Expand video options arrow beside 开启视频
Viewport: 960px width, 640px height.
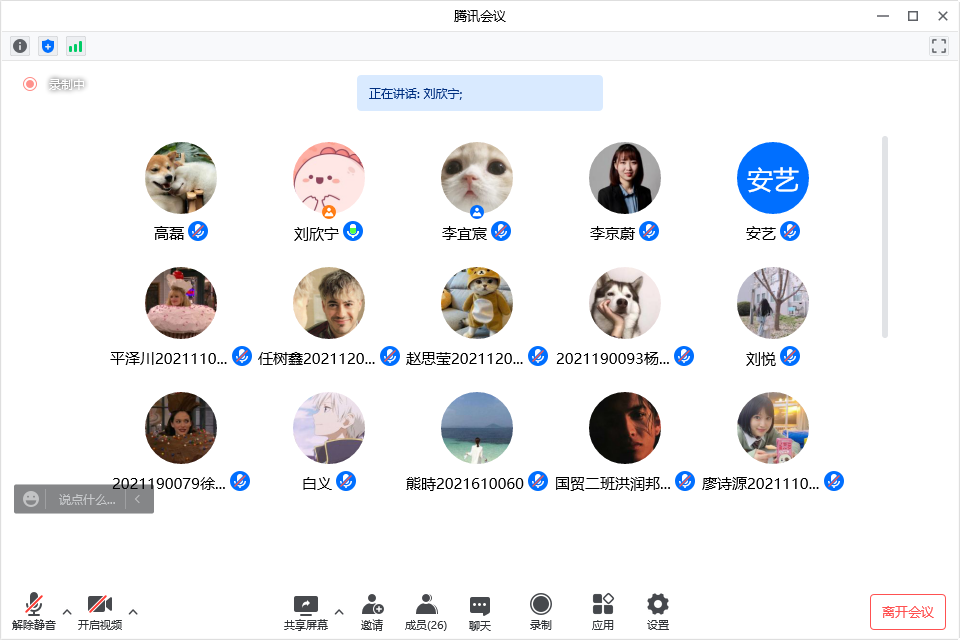coord(133,612)
